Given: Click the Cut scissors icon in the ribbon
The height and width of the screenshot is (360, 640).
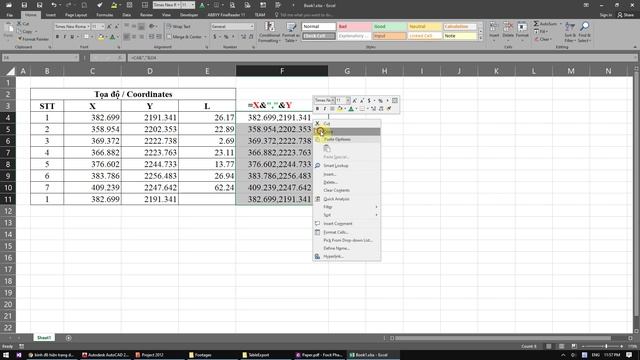Looking at the screenshot, I should pyautogui.click(x=19, y=24).
